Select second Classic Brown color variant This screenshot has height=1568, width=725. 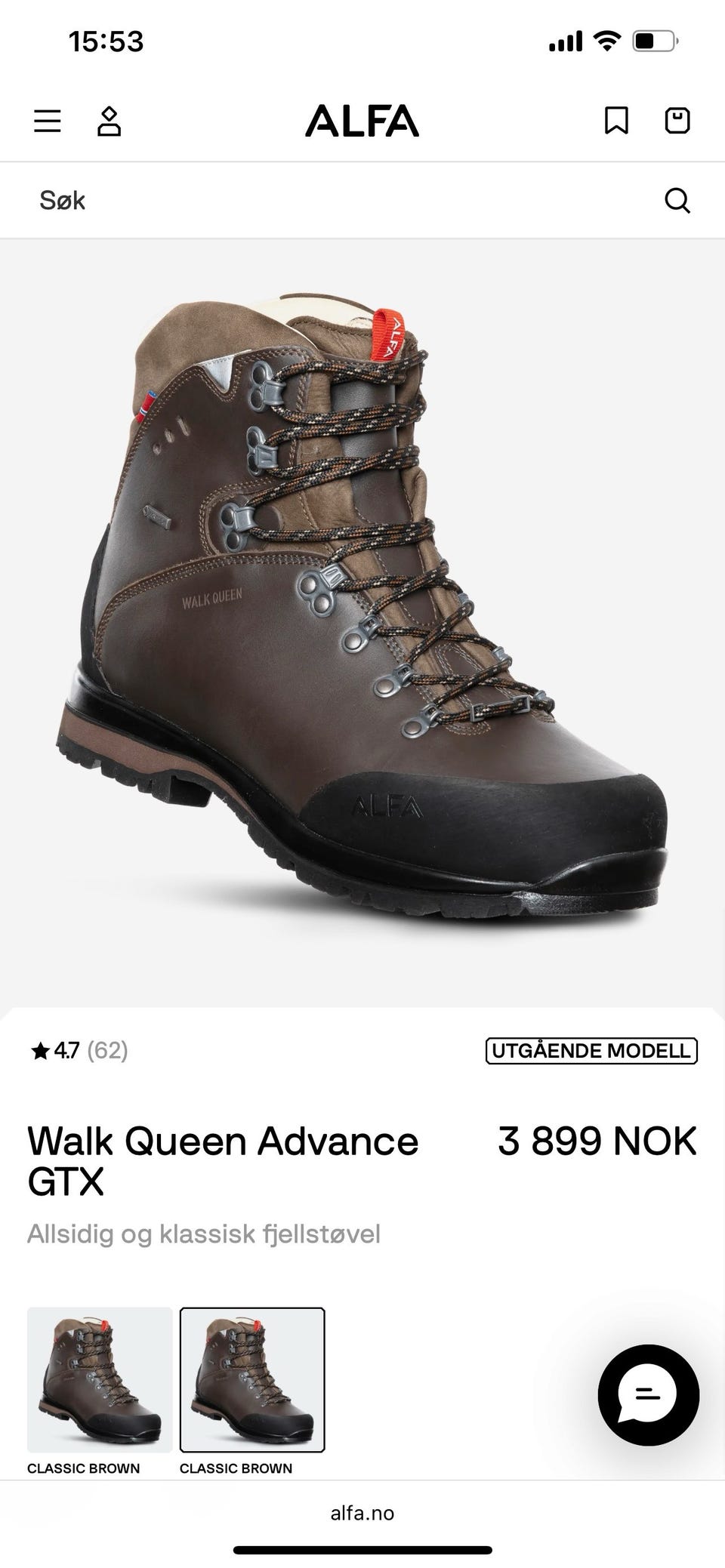point(252,1380)
